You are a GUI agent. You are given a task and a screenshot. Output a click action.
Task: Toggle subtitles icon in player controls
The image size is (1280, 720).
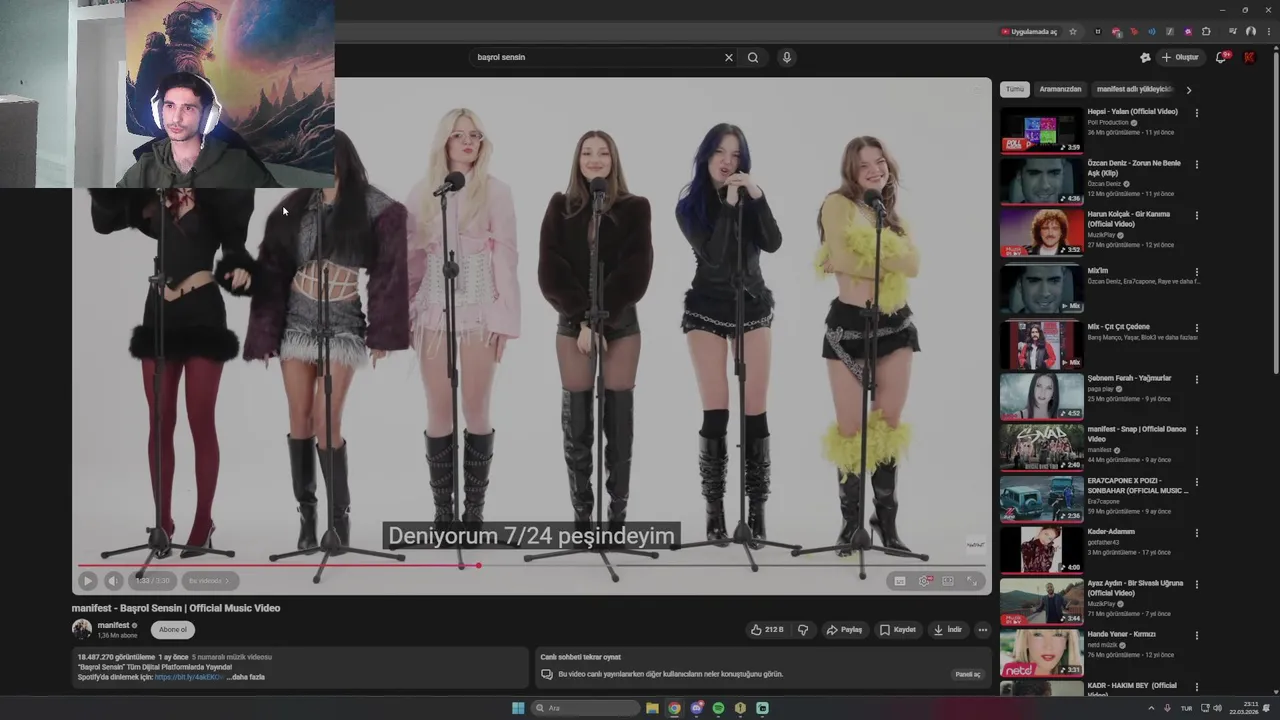900,580
